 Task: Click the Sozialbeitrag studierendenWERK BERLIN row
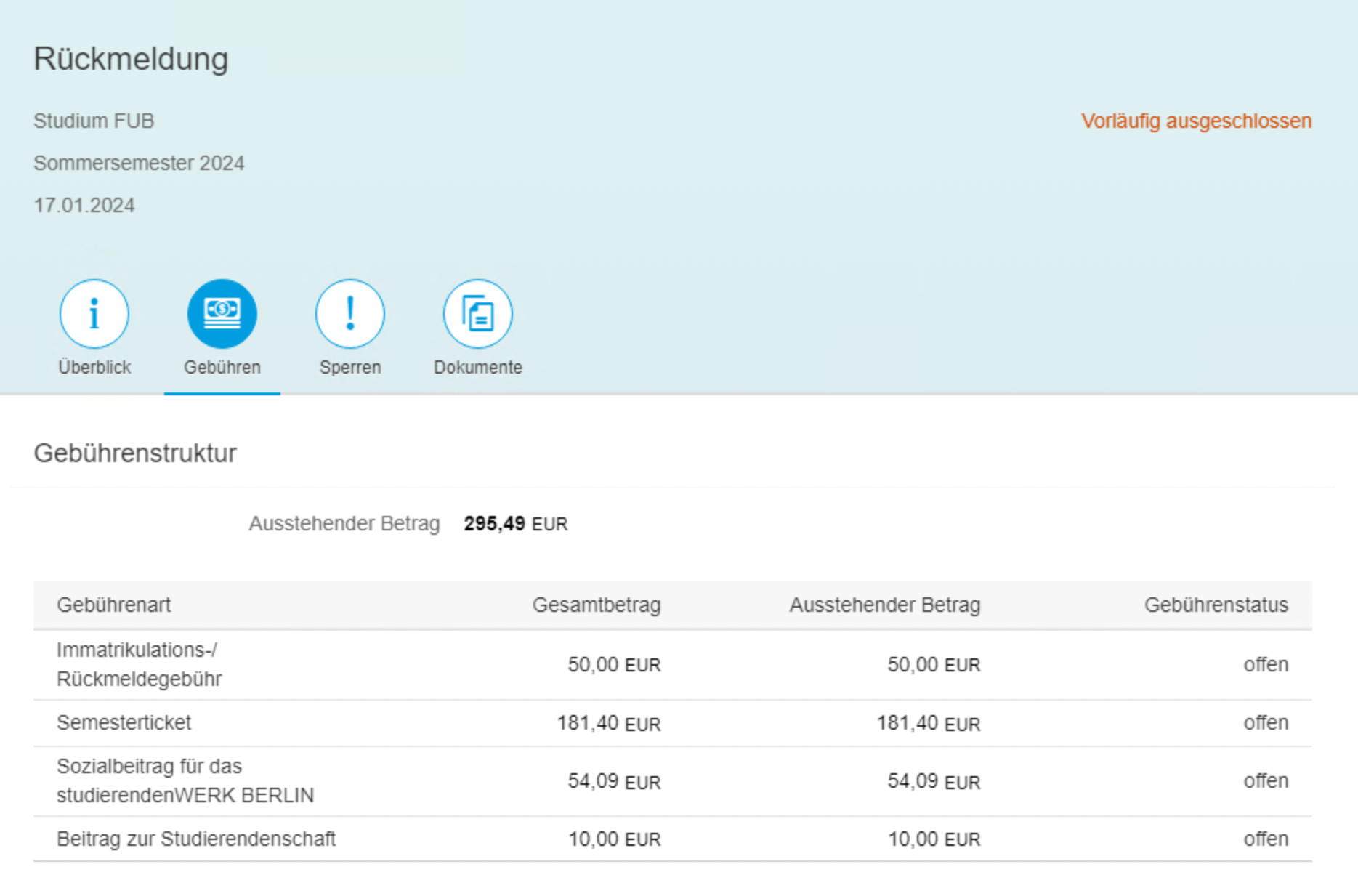[x=185, y=780]
